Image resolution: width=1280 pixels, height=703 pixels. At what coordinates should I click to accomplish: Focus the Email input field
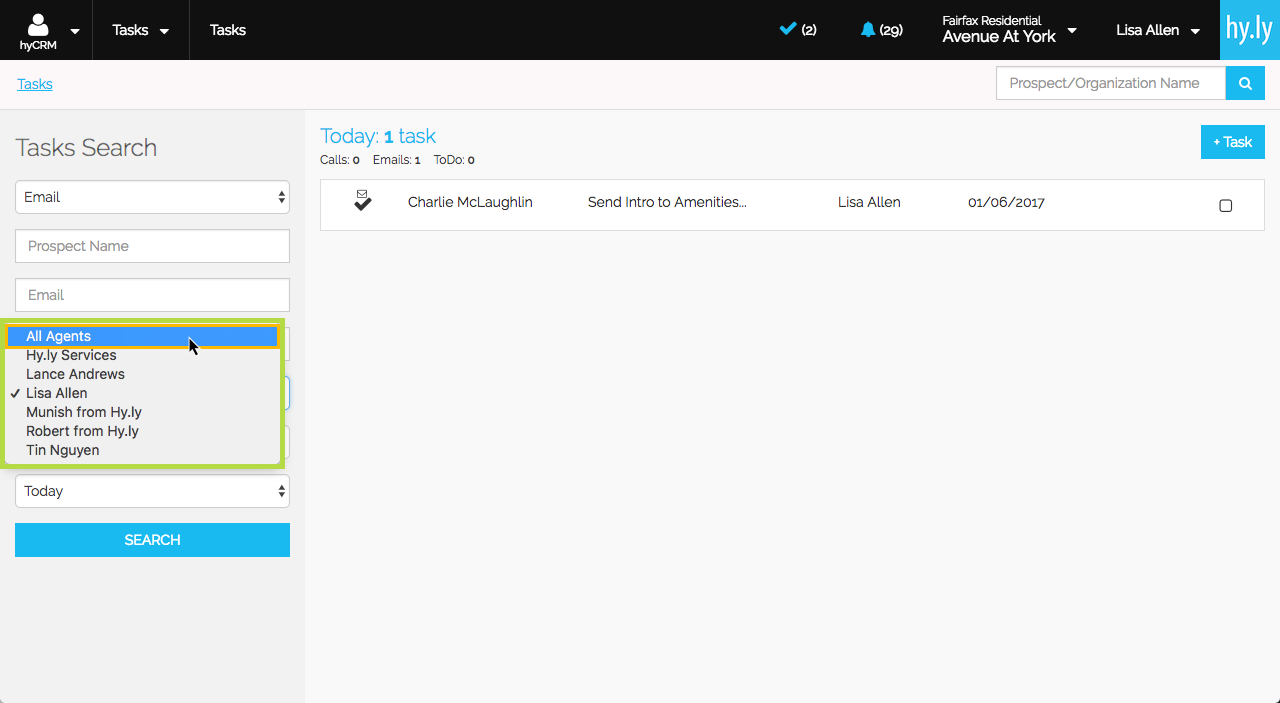tap(152, 295)
